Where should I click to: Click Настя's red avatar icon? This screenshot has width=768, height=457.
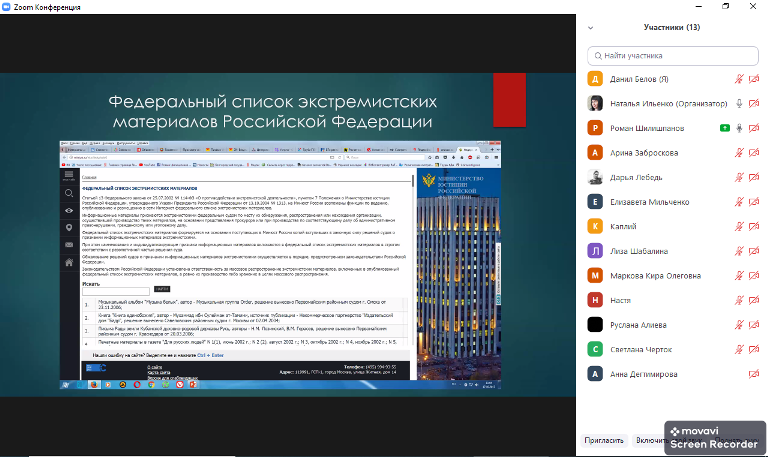[594, 300]
